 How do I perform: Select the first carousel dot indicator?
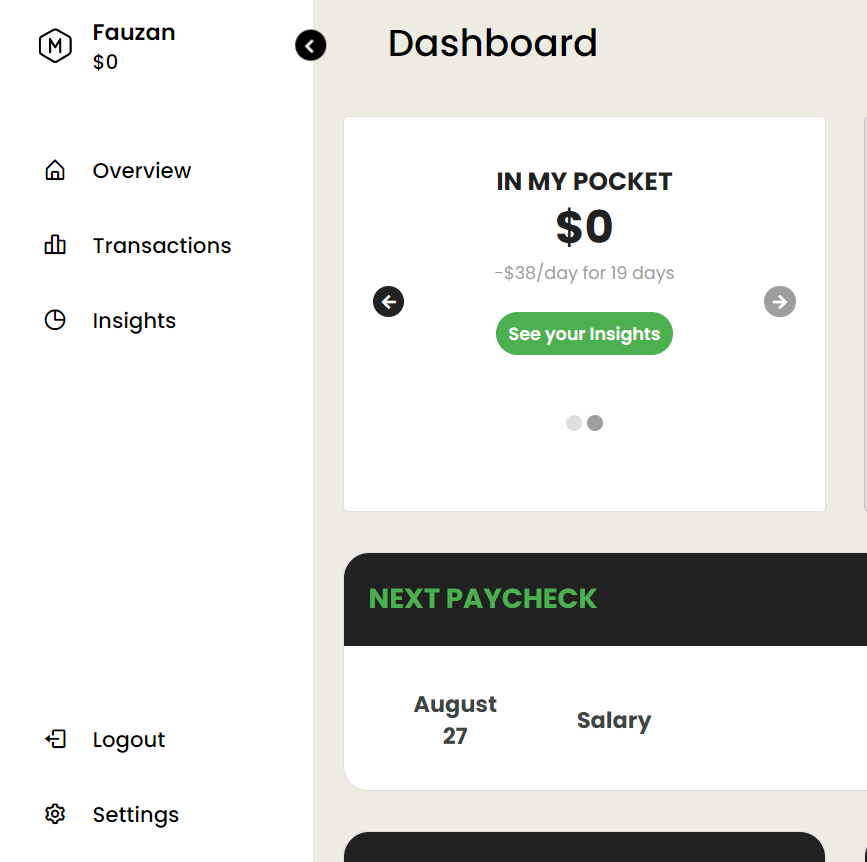(x=574, y=423)
